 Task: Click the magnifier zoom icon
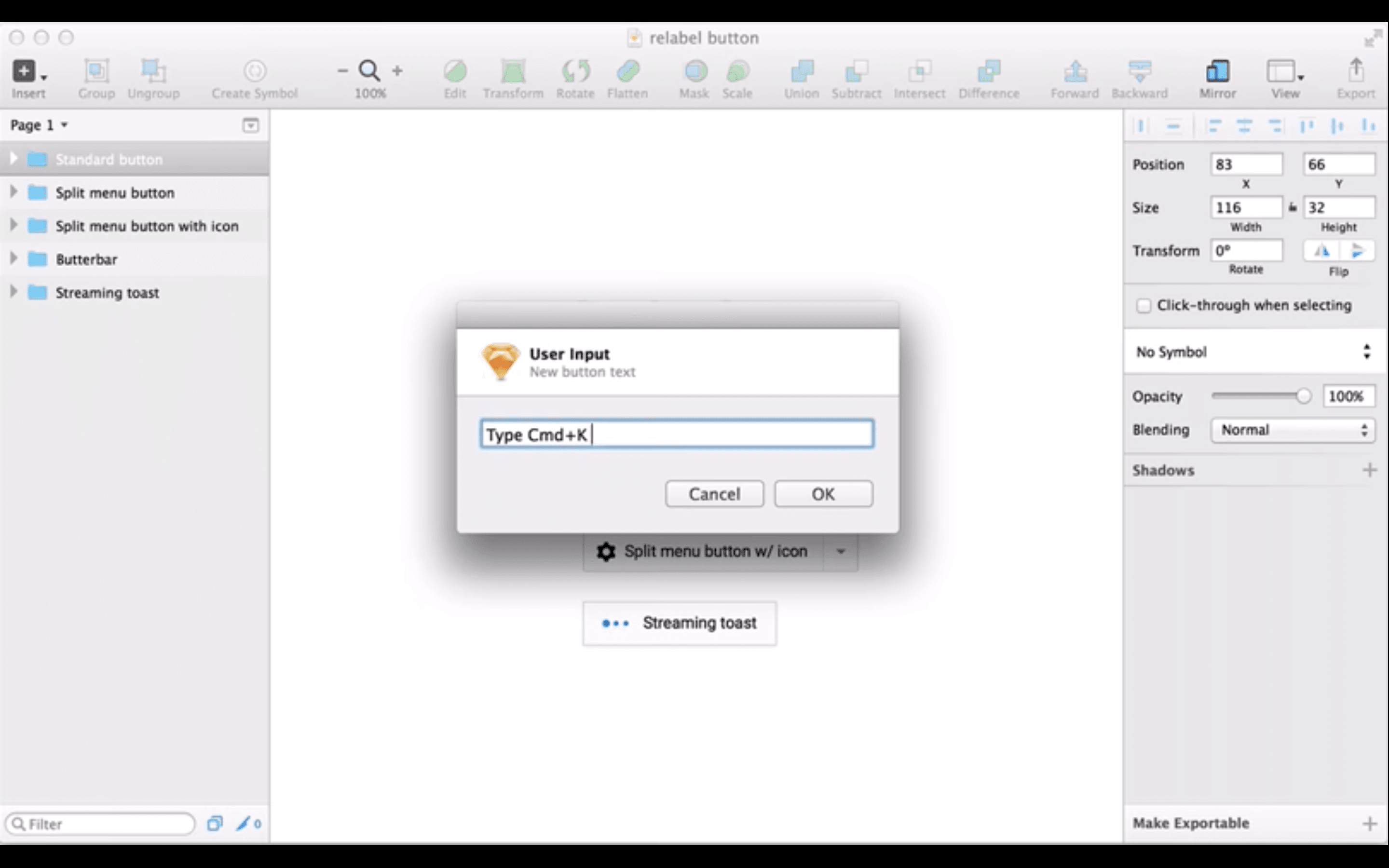pos(369,70)
